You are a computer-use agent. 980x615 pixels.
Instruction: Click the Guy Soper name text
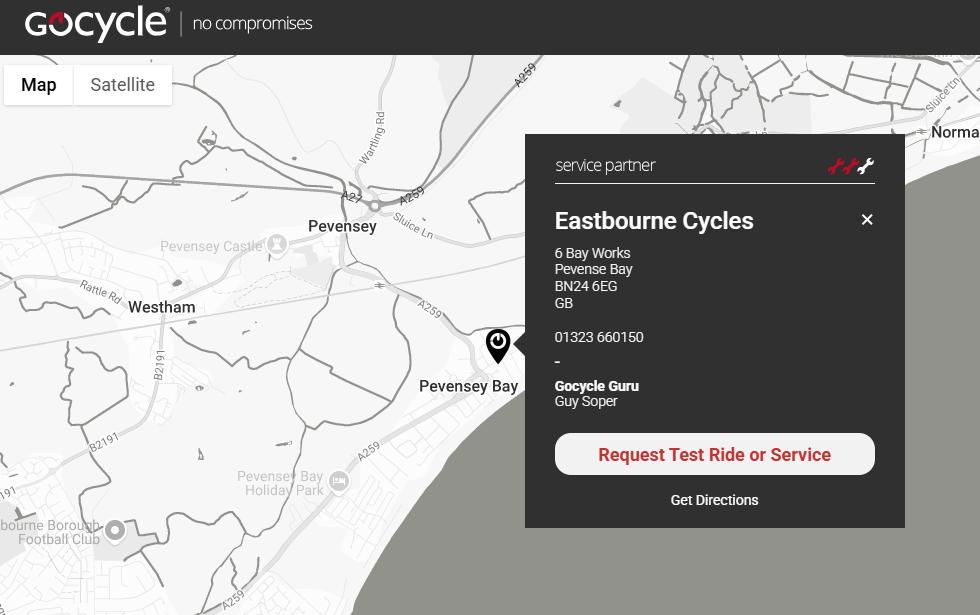point(586,401)
